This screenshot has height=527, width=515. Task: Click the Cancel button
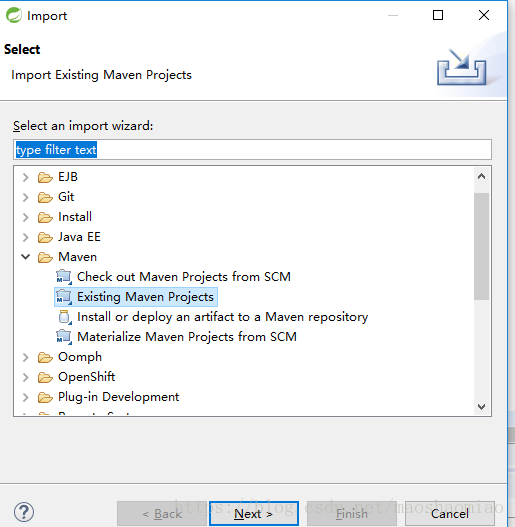pos(450,514)
